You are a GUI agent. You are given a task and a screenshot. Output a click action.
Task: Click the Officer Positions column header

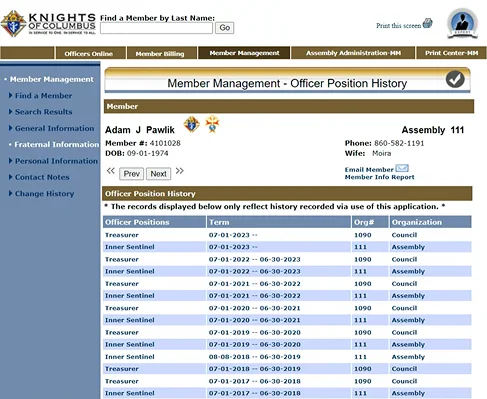(154, 222)
